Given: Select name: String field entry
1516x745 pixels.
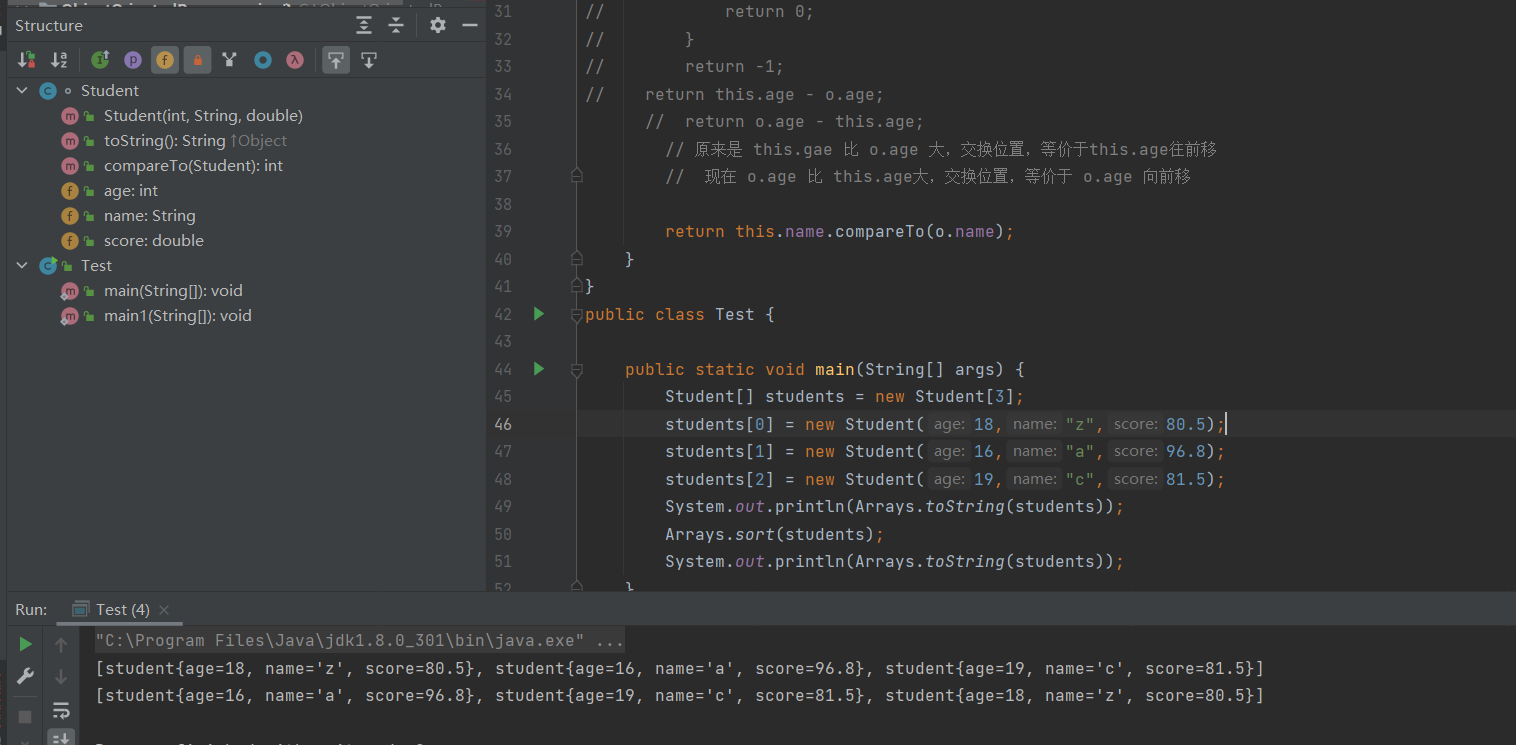Looking at the screenshot, I should coord(150,216).
